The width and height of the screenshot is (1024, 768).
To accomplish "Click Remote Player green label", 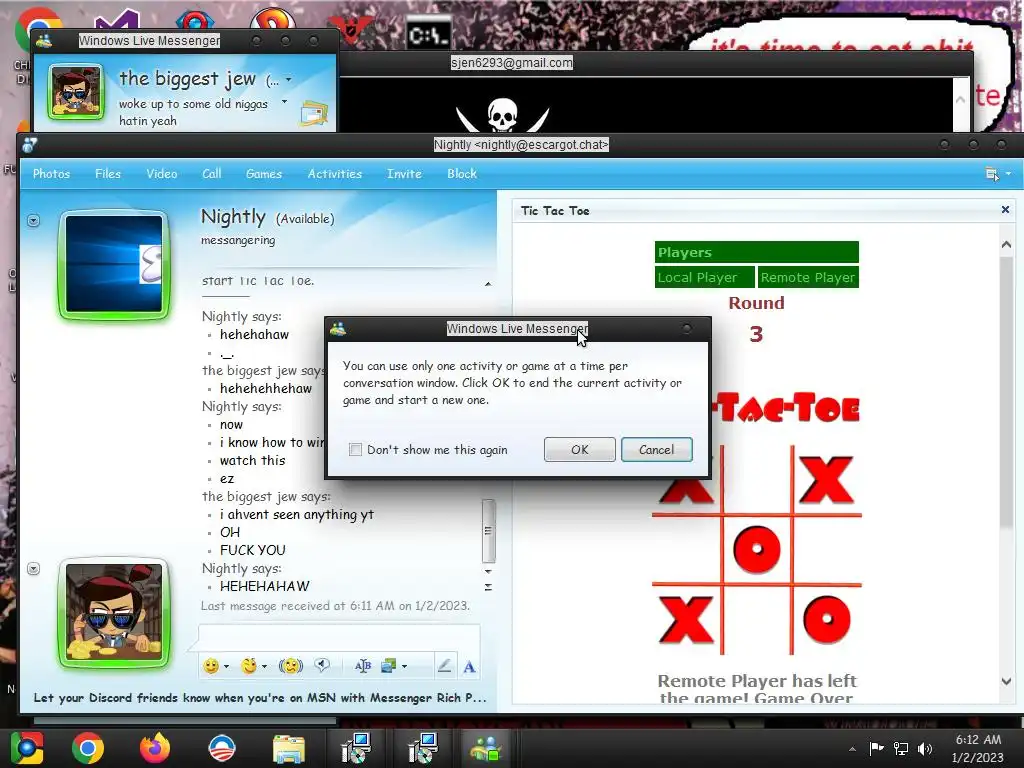I will click(x=808, y=278).
